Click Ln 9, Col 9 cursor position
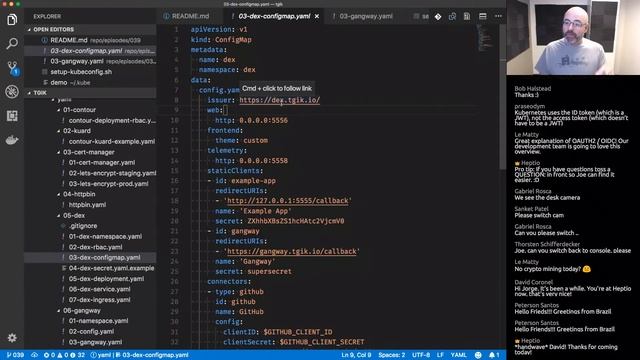Screen dimensions: 640x360 coord(356,355)
